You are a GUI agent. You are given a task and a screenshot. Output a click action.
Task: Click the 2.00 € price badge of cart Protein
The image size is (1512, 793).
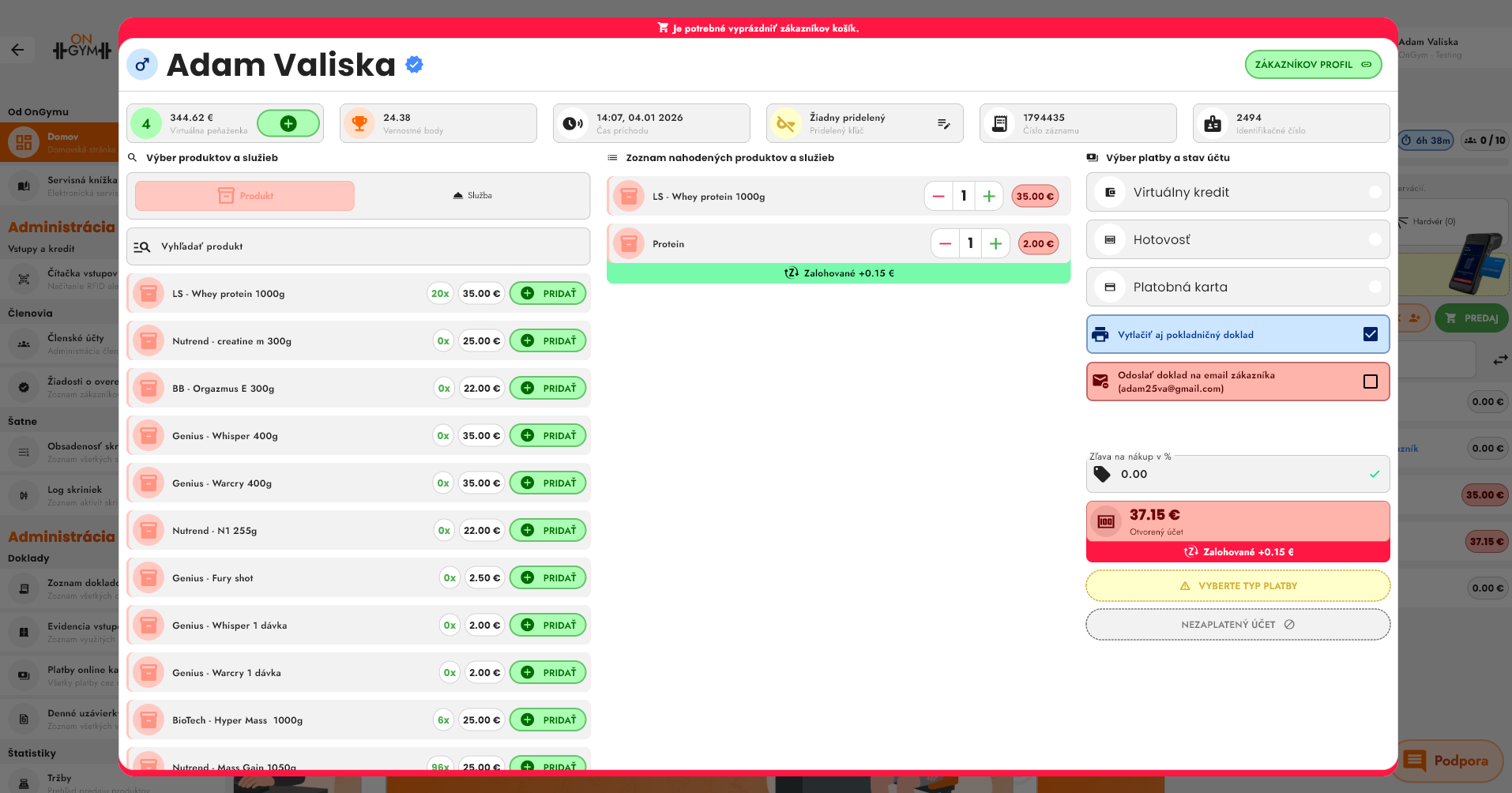(x=1038, y=243)
